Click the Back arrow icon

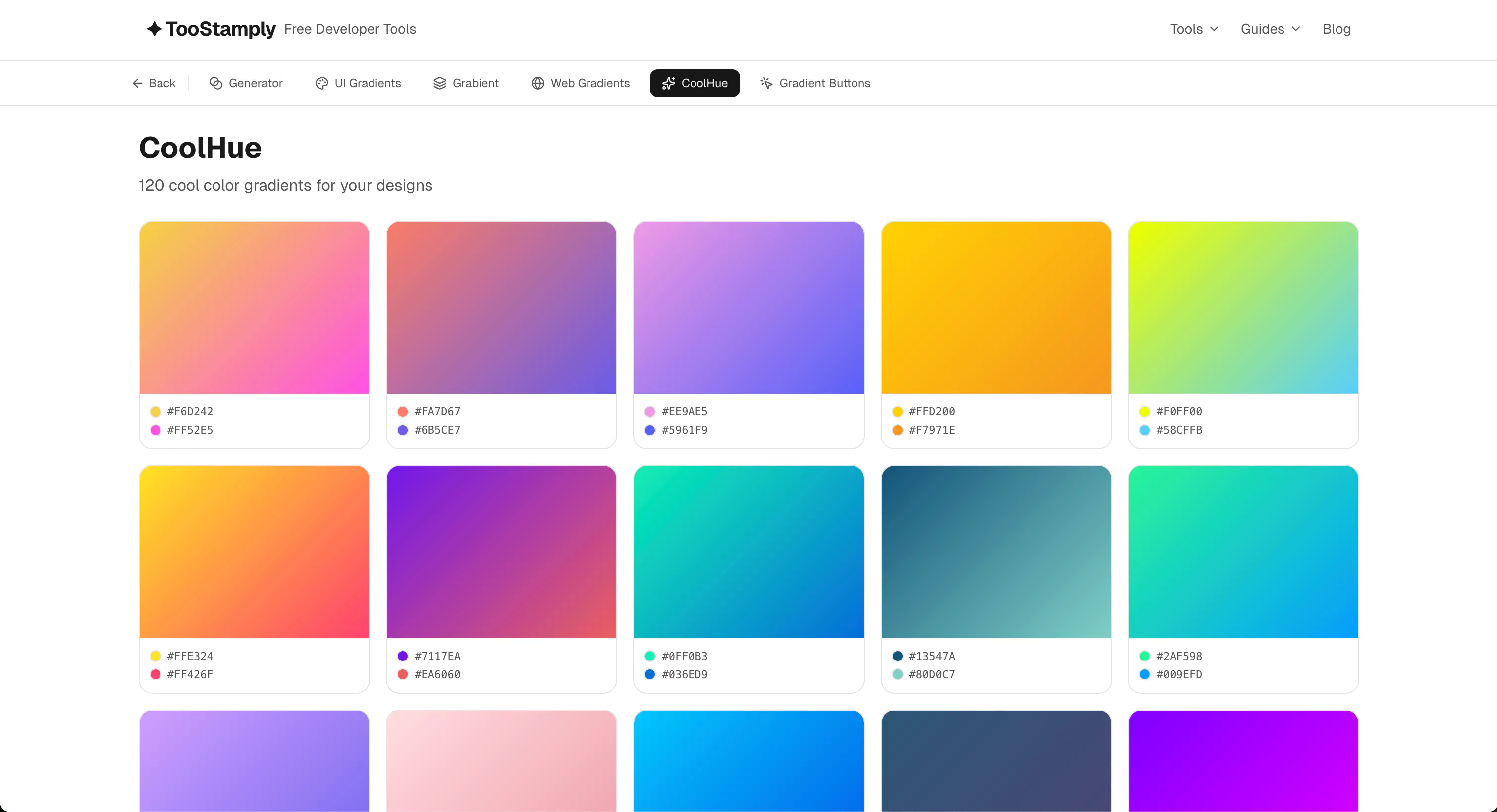(x=138, y=83)
